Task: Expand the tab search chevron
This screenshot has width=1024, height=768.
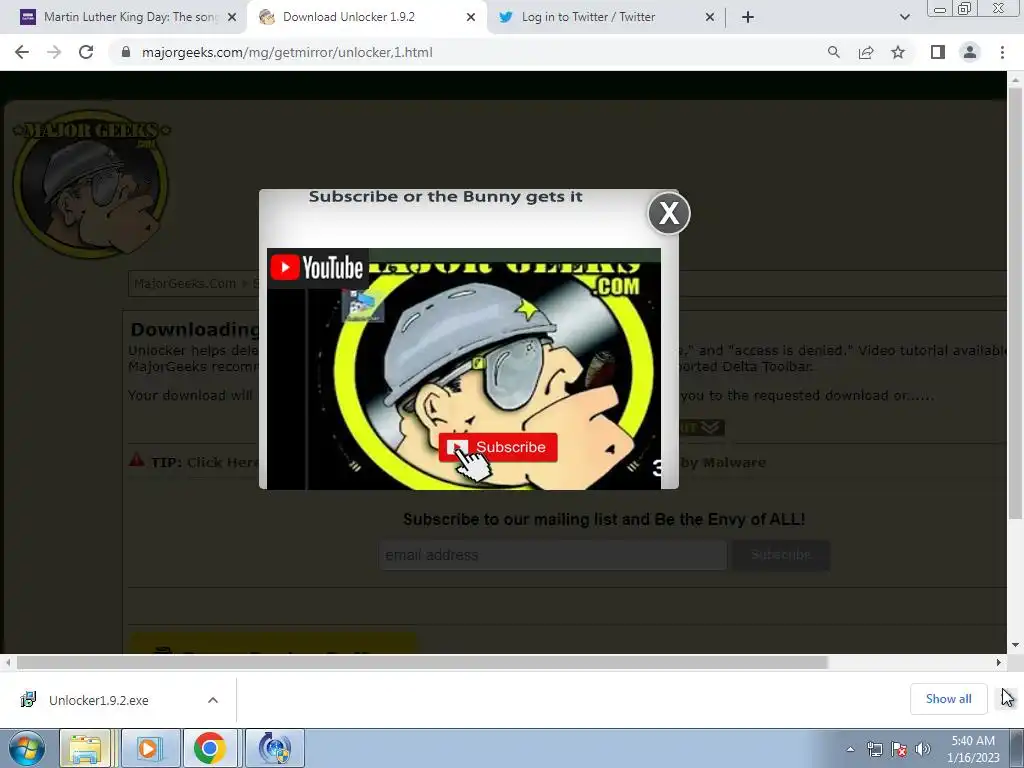Action: coord(904,17)
